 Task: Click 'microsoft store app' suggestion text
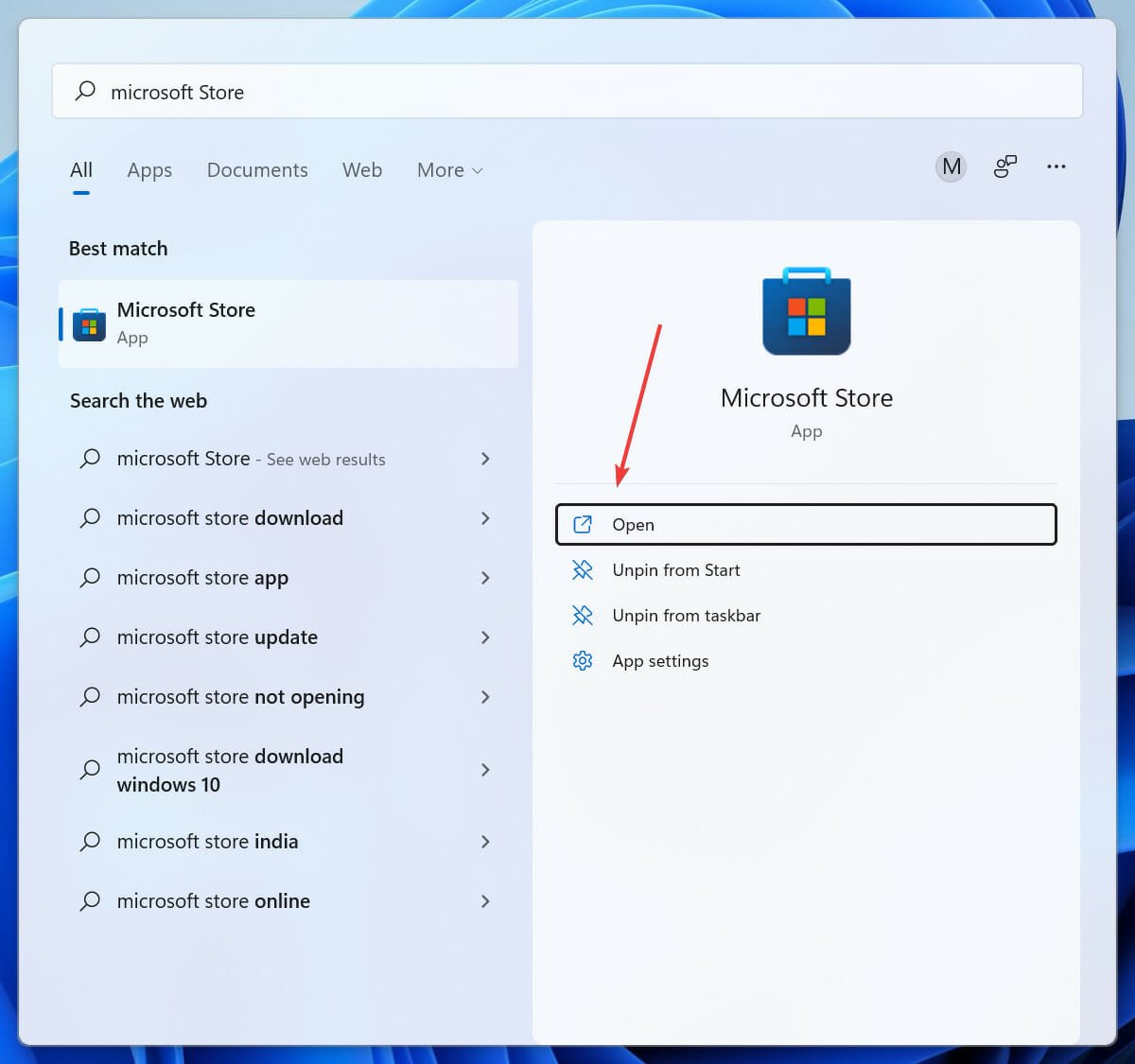202,578
